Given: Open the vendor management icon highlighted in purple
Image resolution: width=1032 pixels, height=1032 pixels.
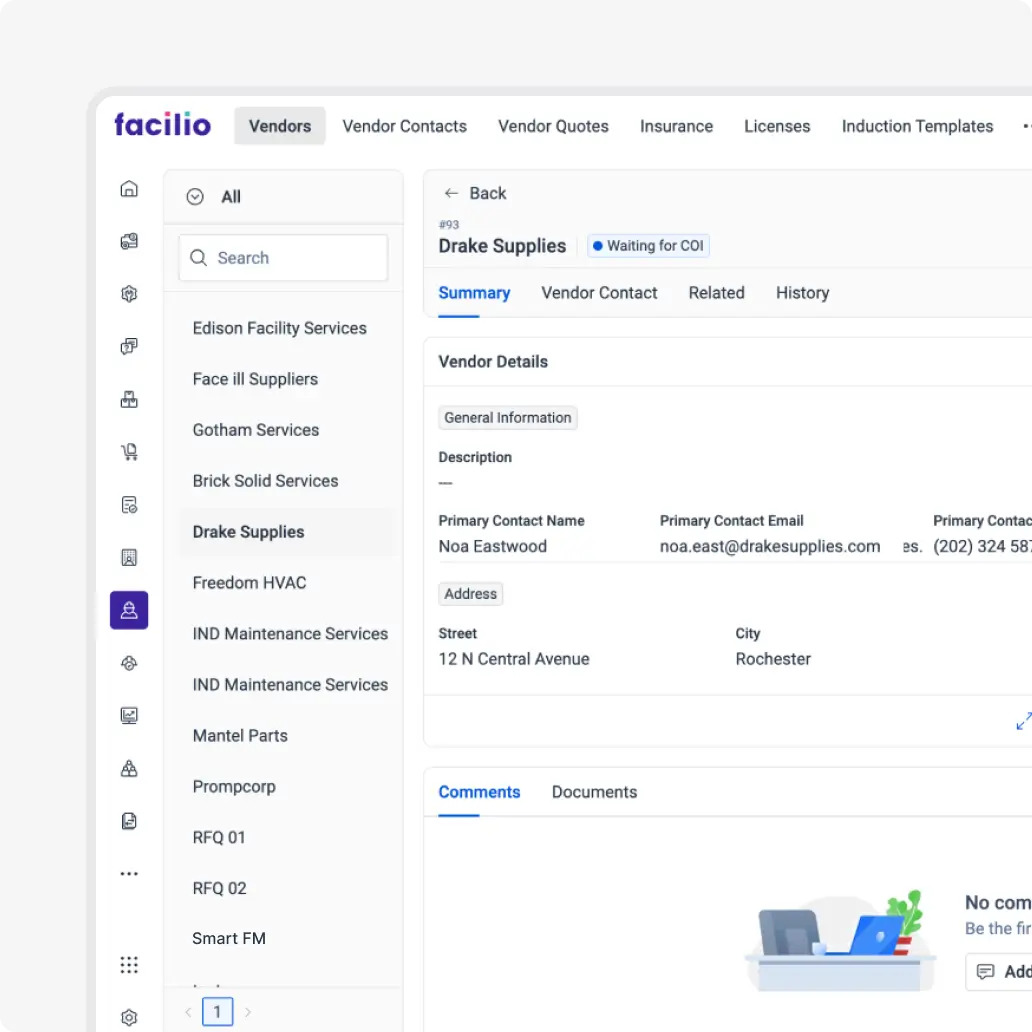Looking at the screenshot, I should 129,610.
